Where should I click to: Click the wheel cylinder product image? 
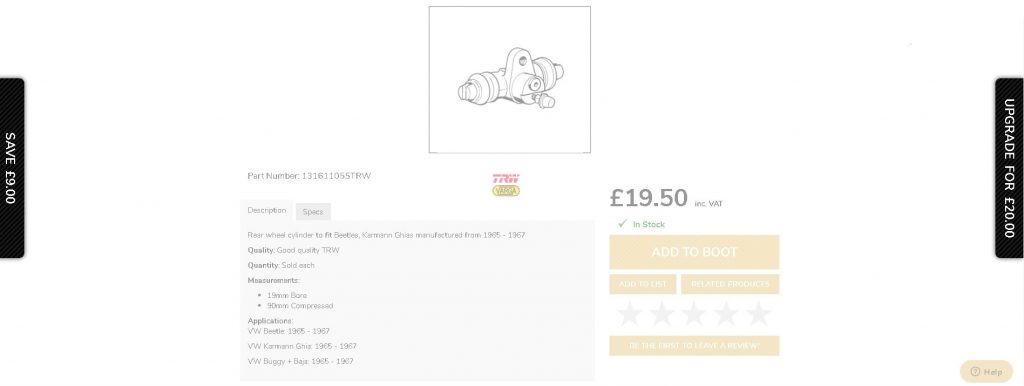pyautogui.click(x=509, y=80)
